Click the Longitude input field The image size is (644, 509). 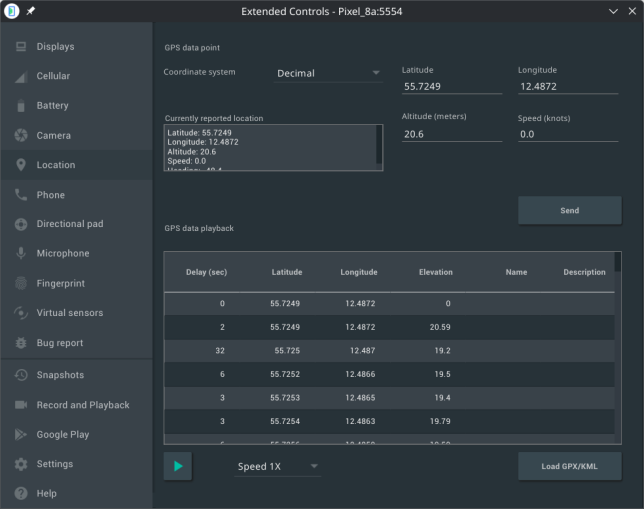click(x=568, y=86)
